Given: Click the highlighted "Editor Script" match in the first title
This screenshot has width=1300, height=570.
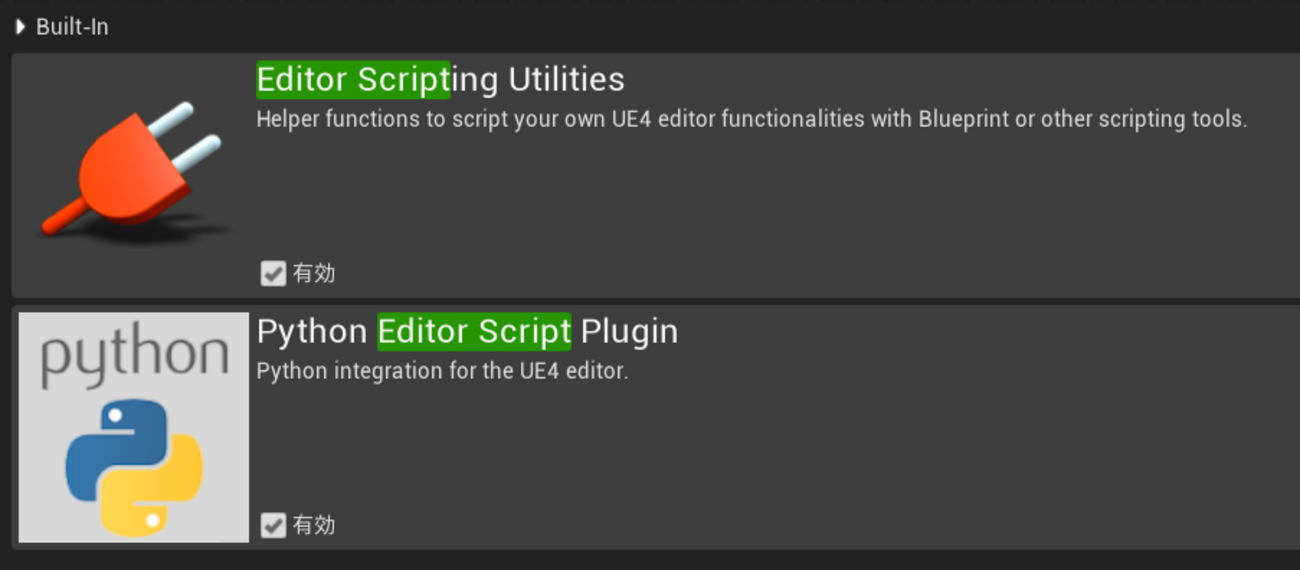Looking at the screenshot, I should click(x=353, y=80).
